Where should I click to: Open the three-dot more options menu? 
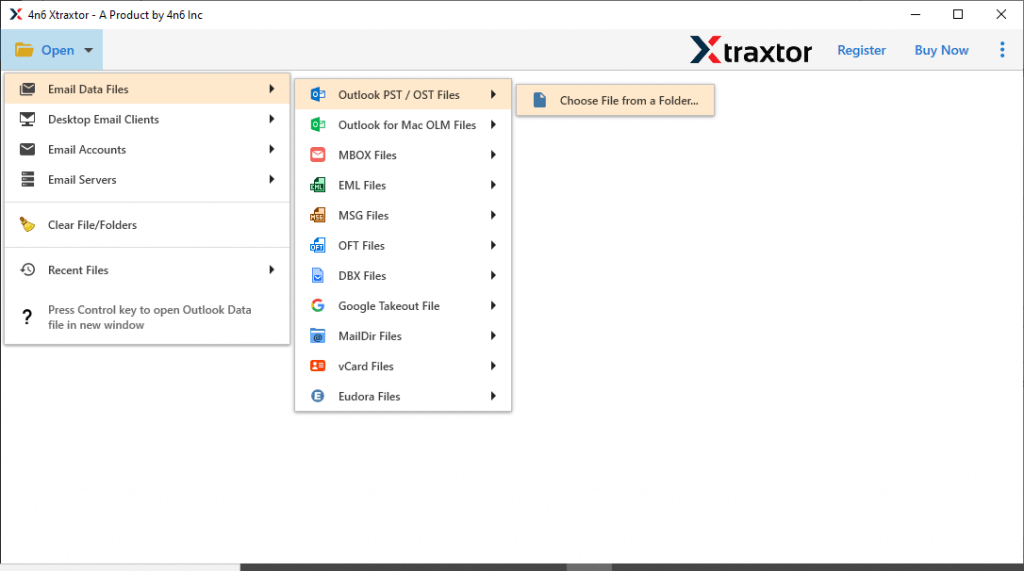click(x=1002, y=50)
